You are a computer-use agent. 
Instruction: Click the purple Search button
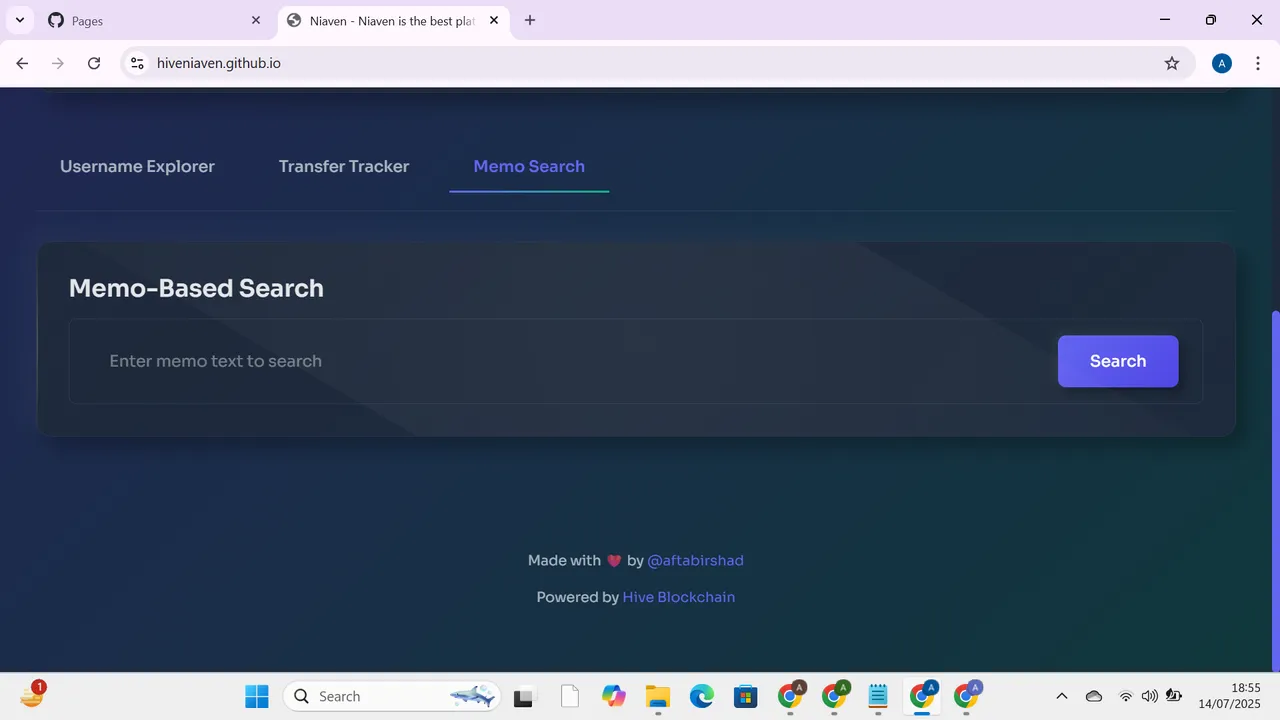[1118, 361]
